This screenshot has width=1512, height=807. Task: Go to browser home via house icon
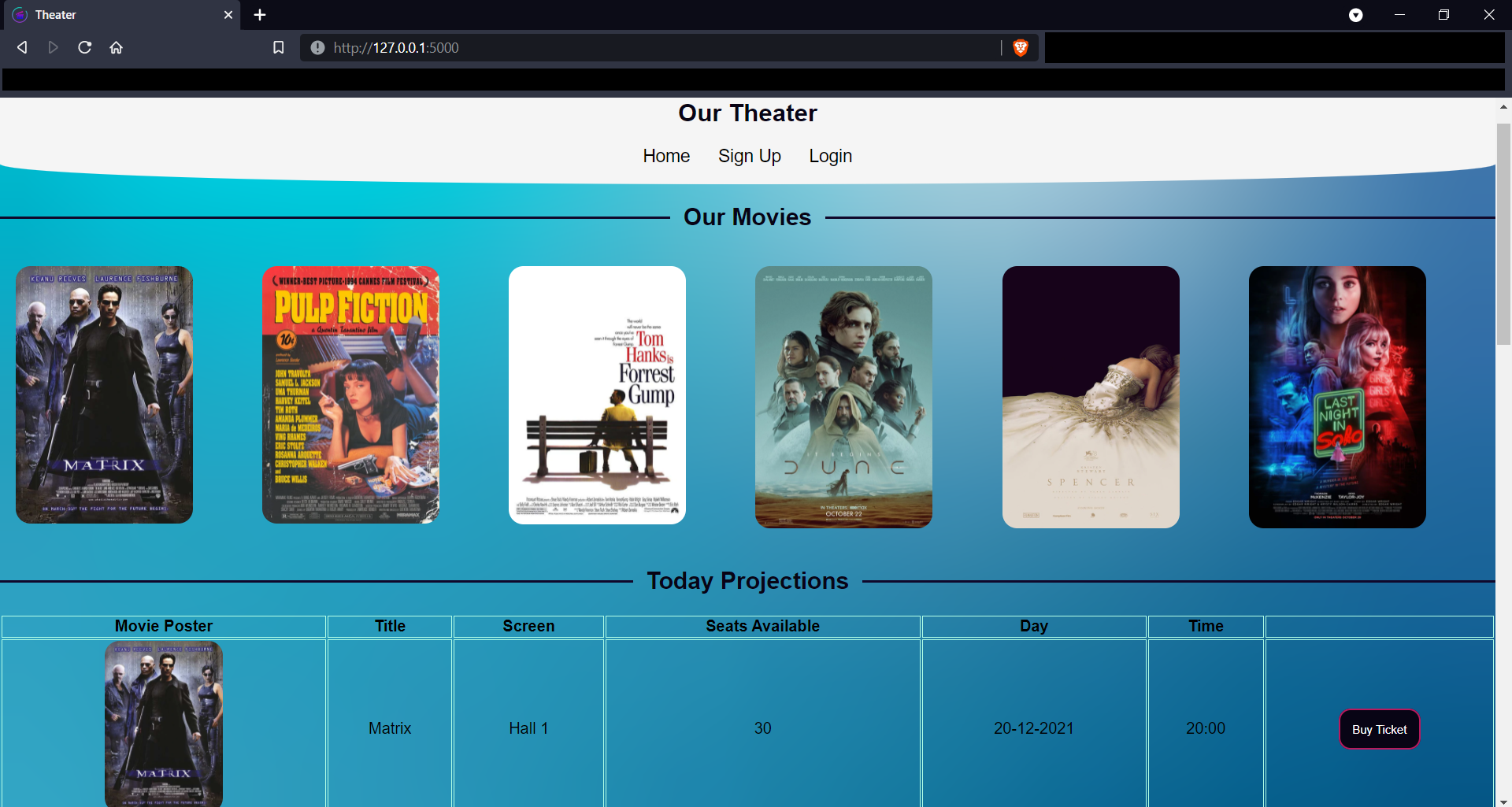[x=117, y=47]
